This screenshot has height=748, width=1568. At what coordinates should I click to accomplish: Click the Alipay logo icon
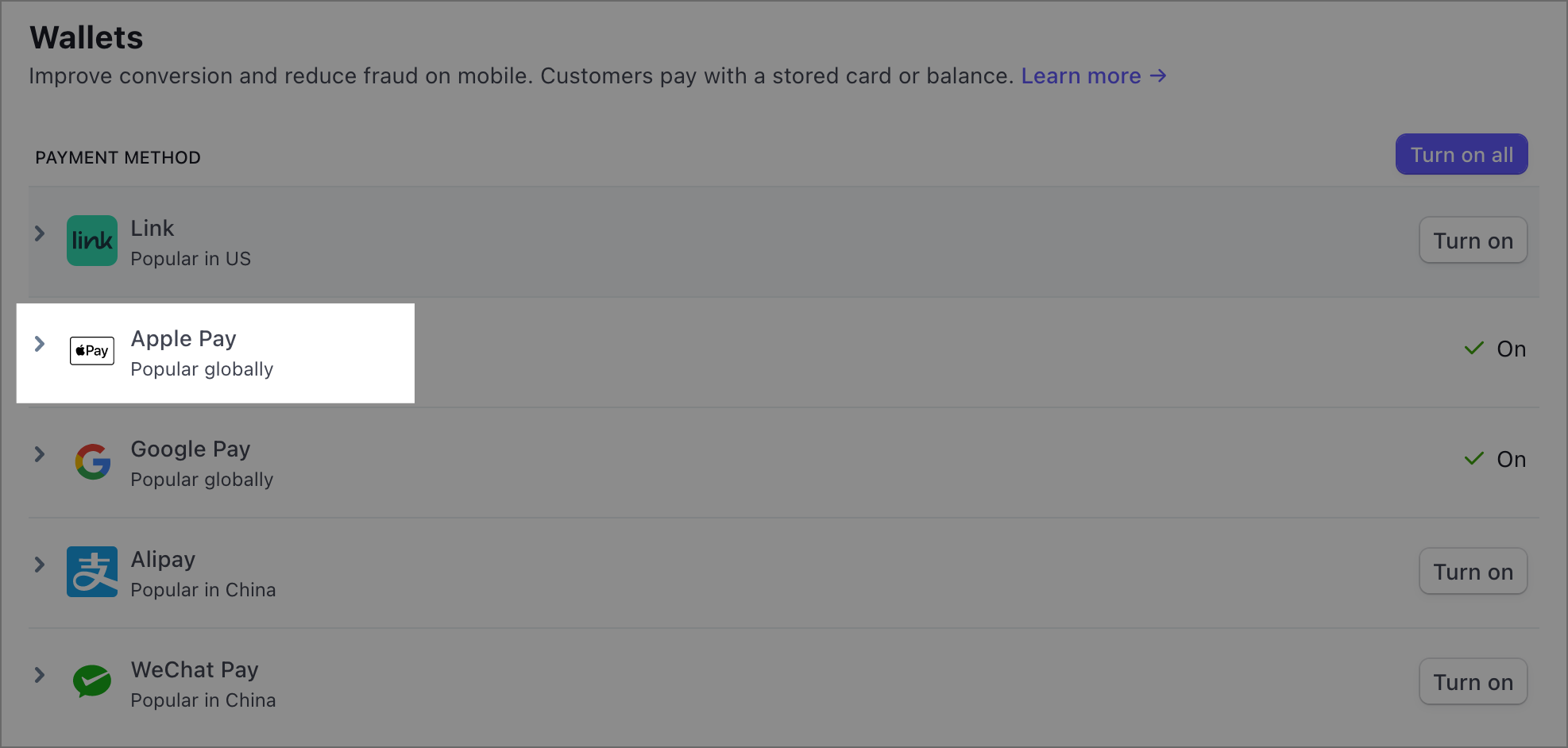pyautogui.click(x=92, y=572)
